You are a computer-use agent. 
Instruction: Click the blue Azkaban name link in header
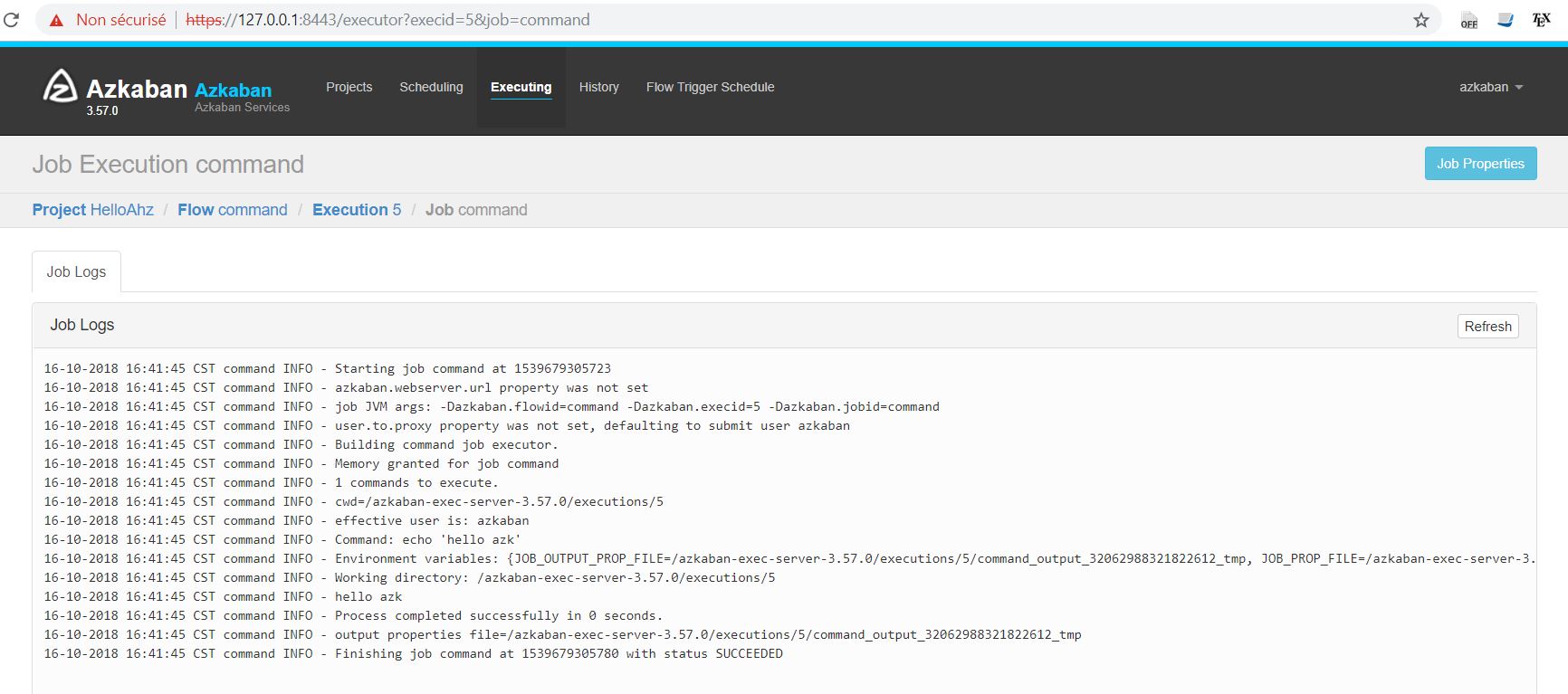coord(233,90)
